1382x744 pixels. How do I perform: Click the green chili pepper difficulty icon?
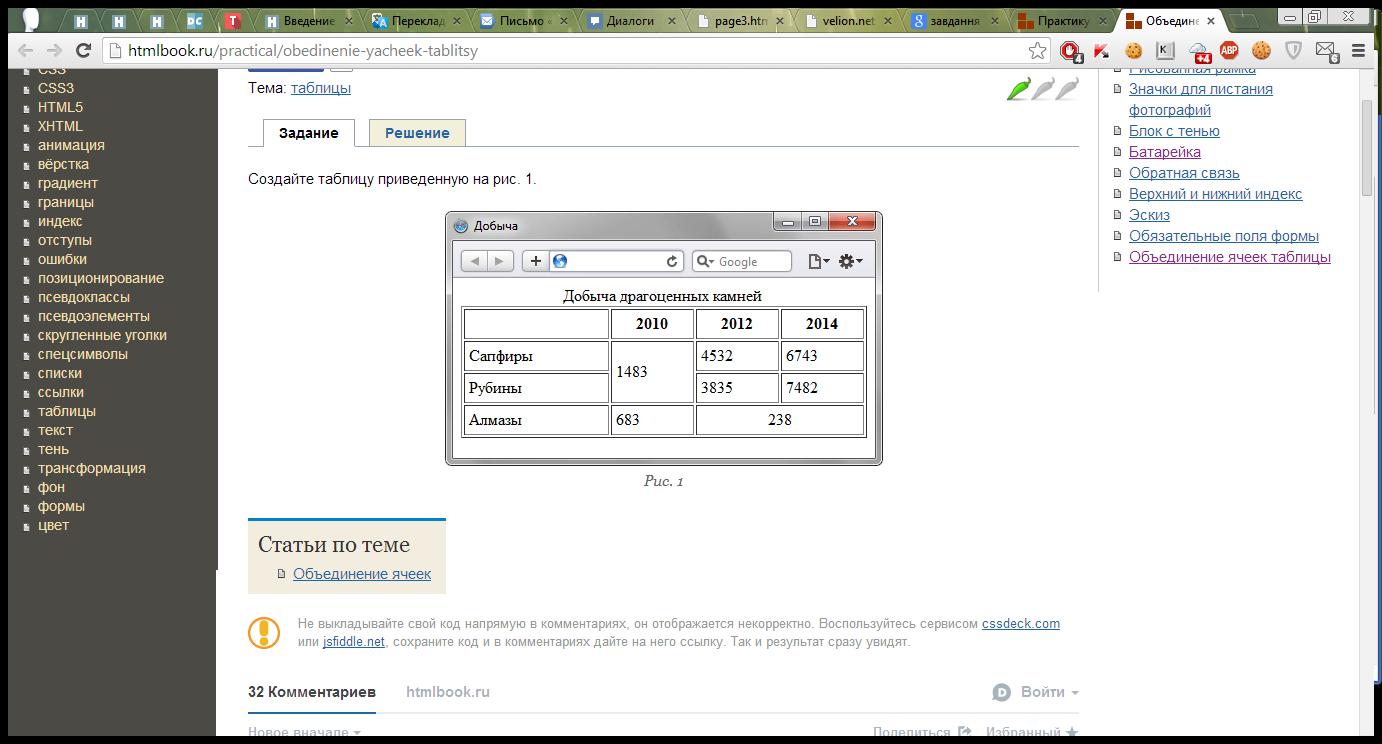(1018, 88)
